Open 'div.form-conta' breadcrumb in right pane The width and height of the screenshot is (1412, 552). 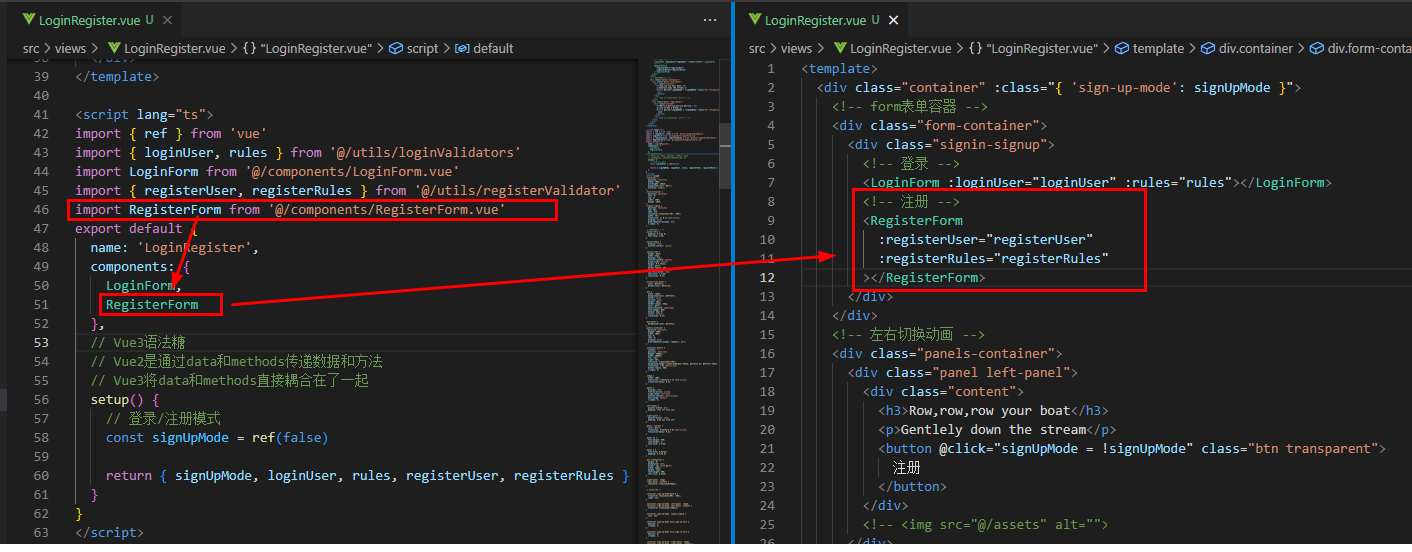1369,48
